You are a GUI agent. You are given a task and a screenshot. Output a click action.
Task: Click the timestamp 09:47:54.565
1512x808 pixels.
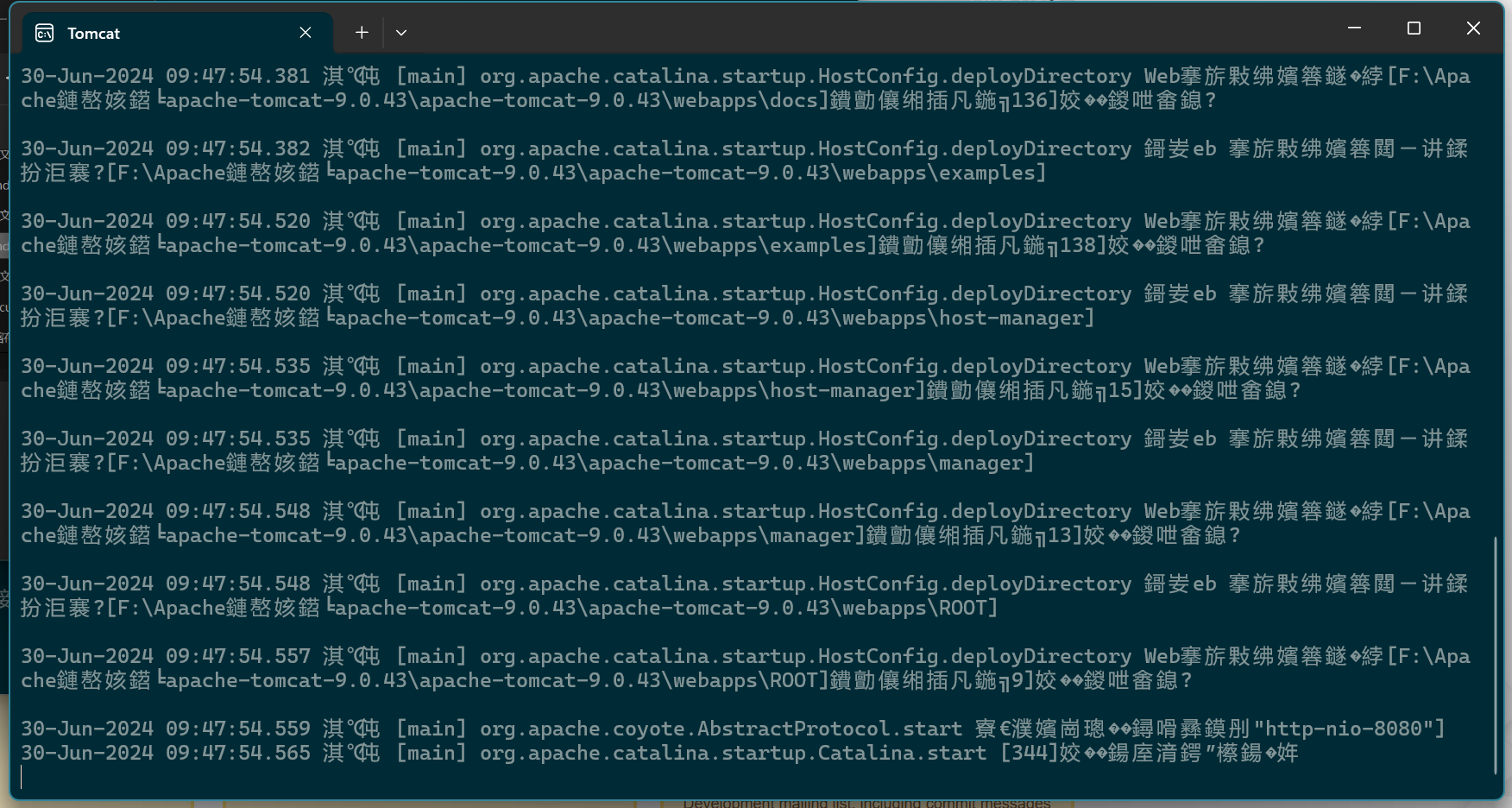(x=238, y=753)
